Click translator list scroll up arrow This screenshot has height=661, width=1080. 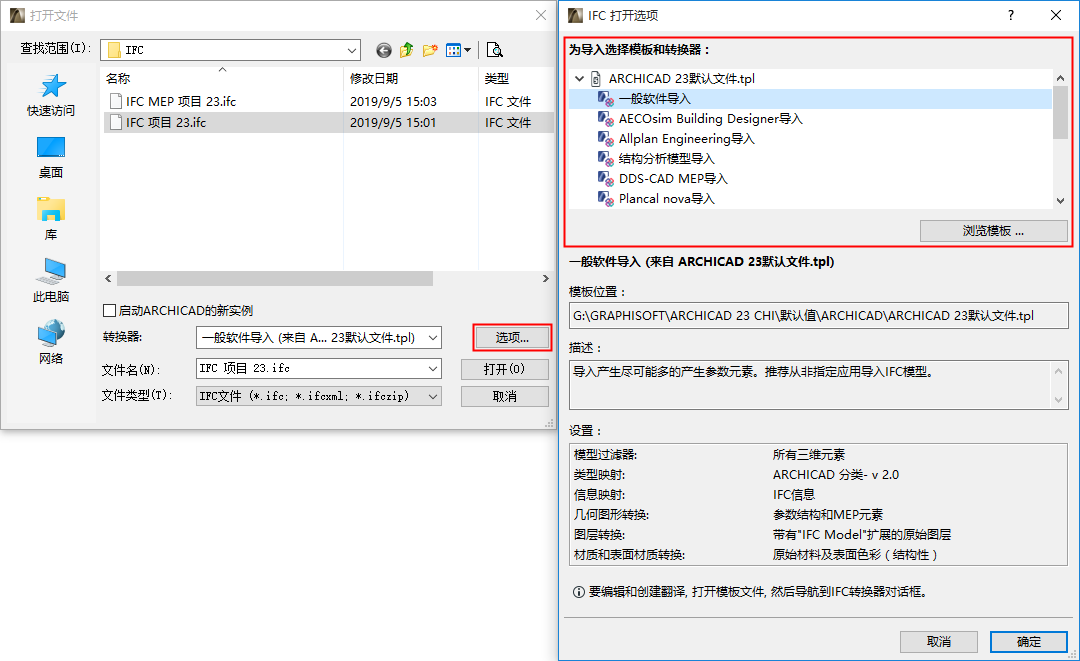[1060, 78]
